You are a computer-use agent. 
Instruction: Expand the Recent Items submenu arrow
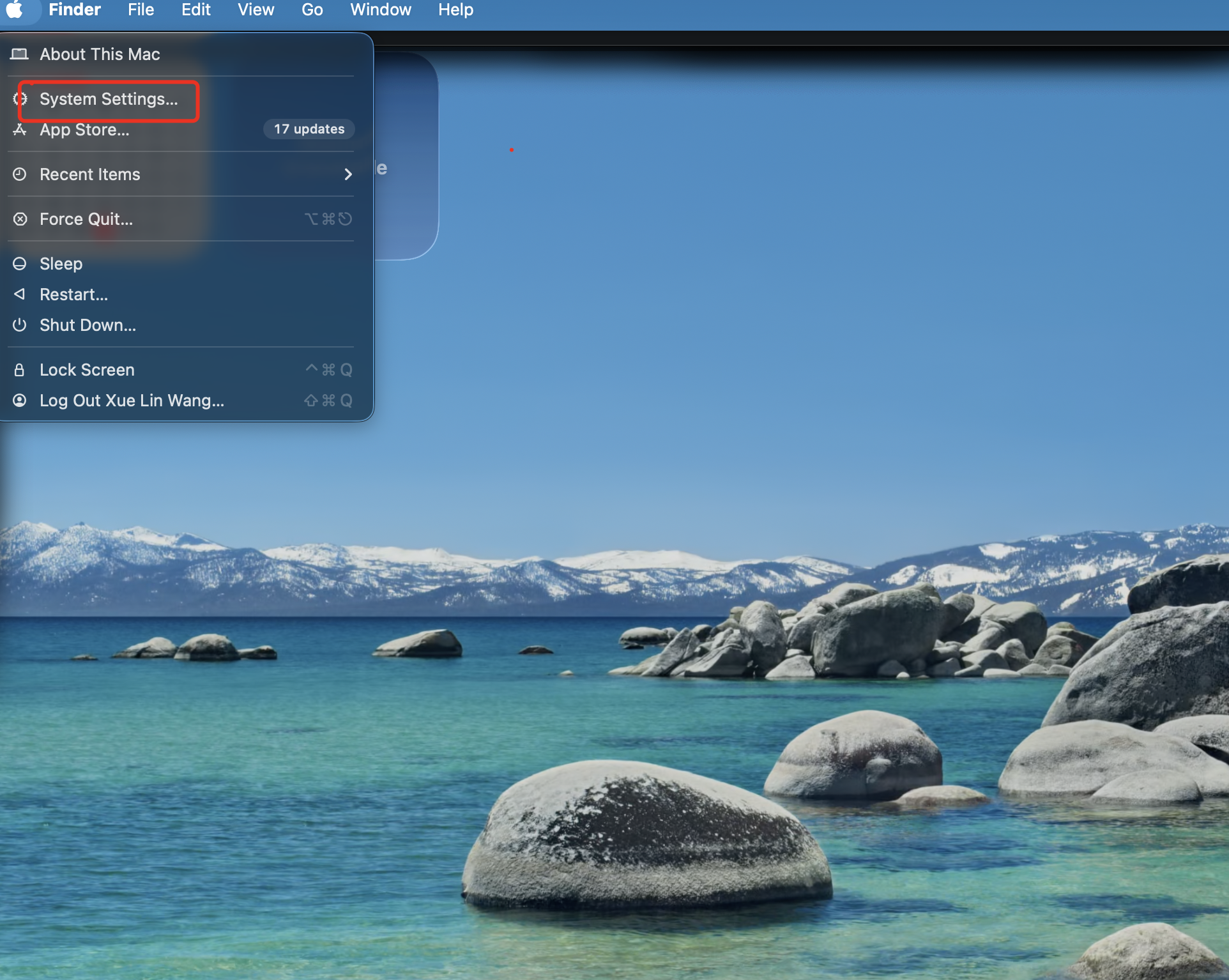click(x=348, y=174)
